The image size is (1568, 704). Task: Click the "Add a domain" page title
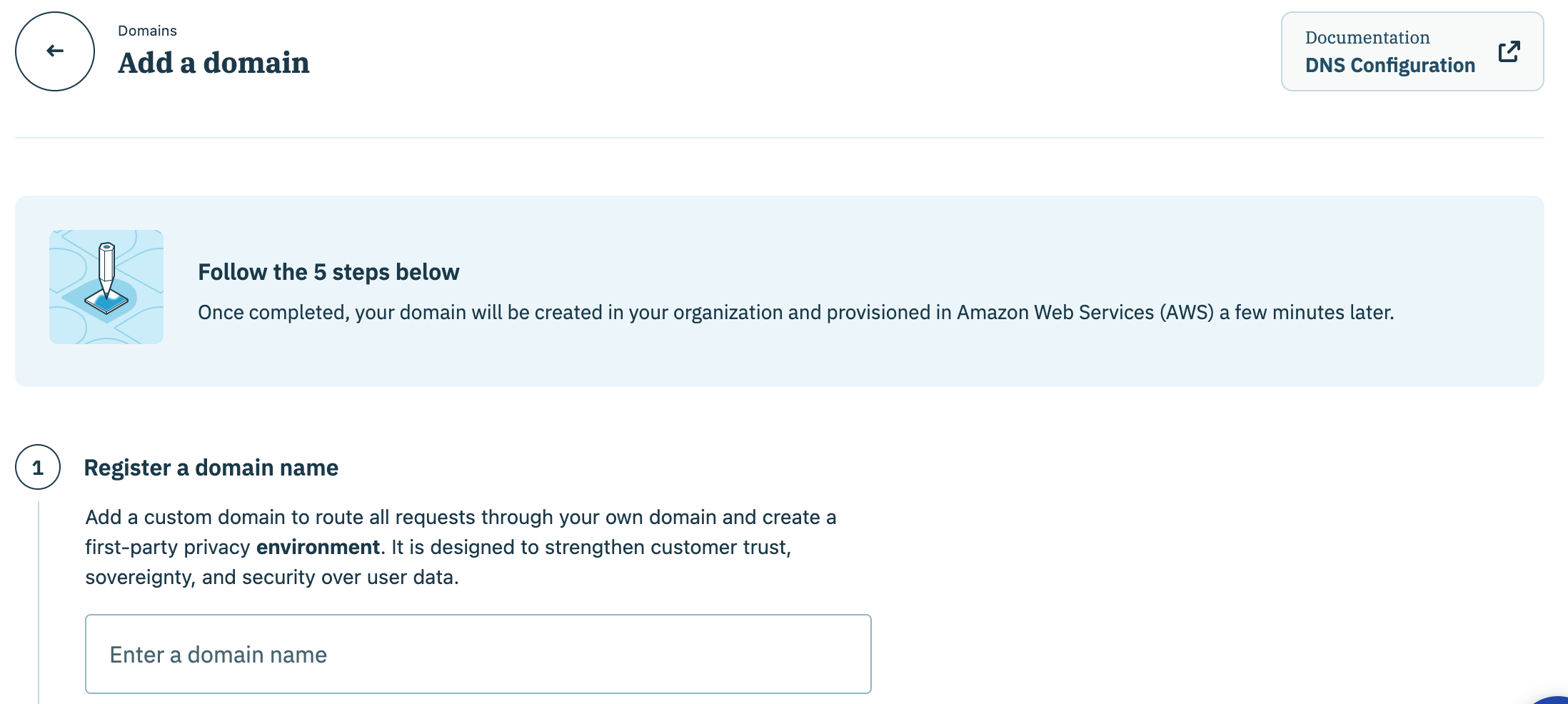tap(213, 63)
